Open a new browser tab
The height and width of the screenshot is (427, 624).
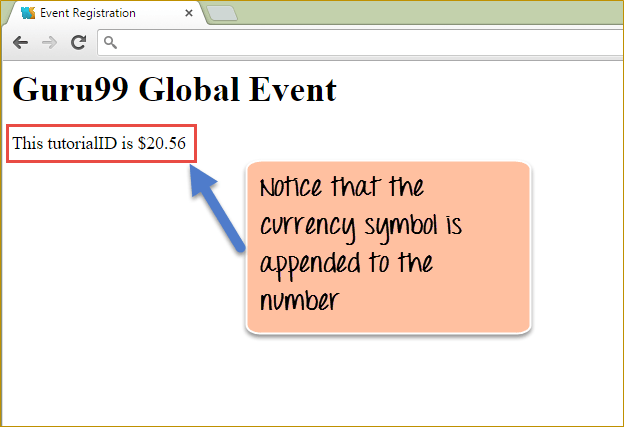[220, 13]
